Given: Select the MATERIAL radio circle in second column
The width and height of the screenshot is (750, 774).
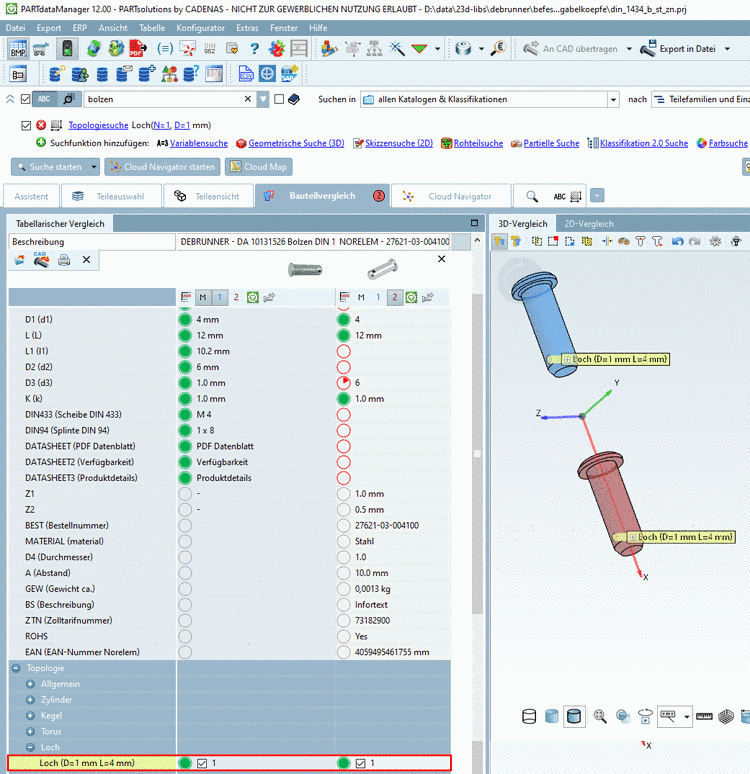Looking at the screenshot, I should [x=344, y=541].
